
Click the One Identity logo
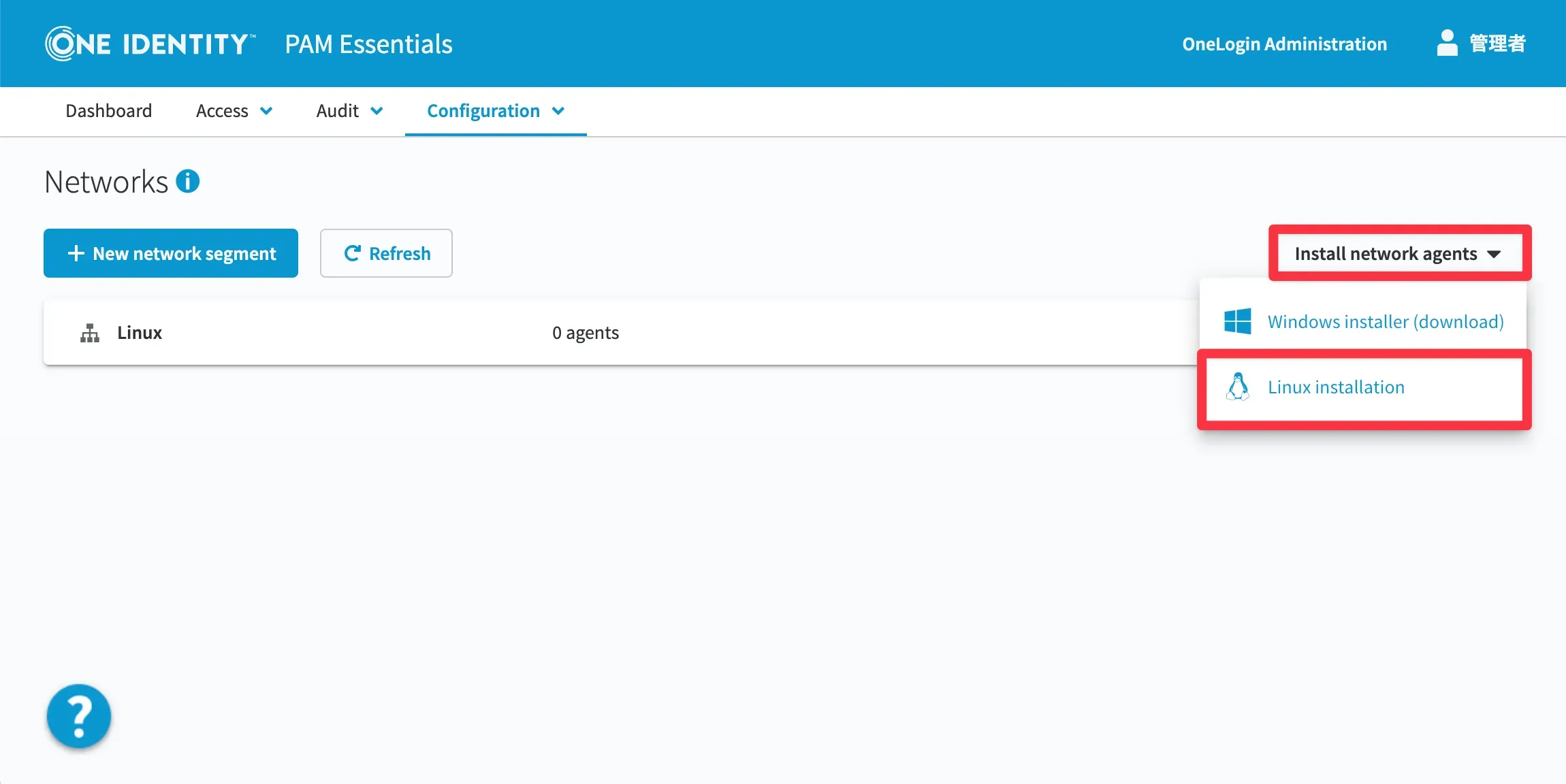(150, 44)
